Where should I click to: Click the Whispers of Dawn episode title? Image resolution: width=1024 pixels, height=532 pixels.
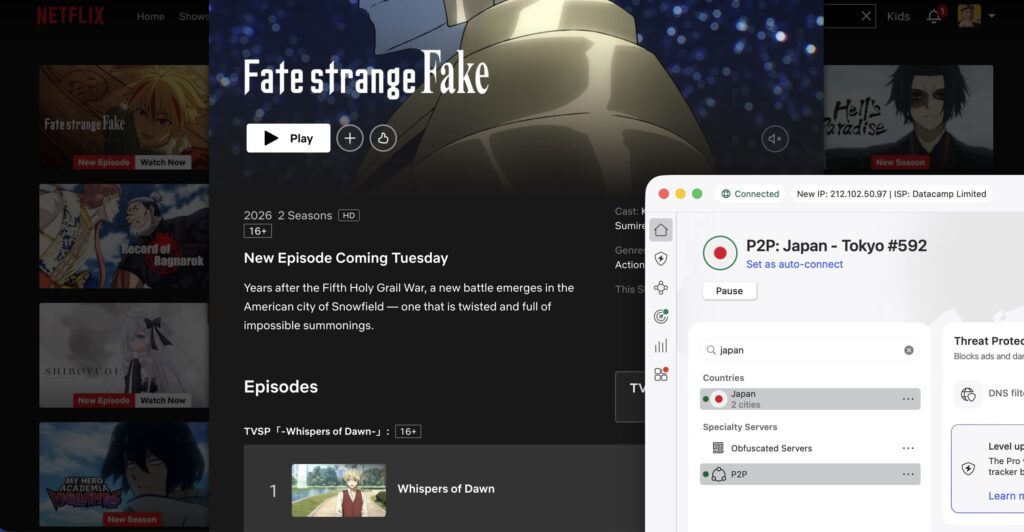446,489
